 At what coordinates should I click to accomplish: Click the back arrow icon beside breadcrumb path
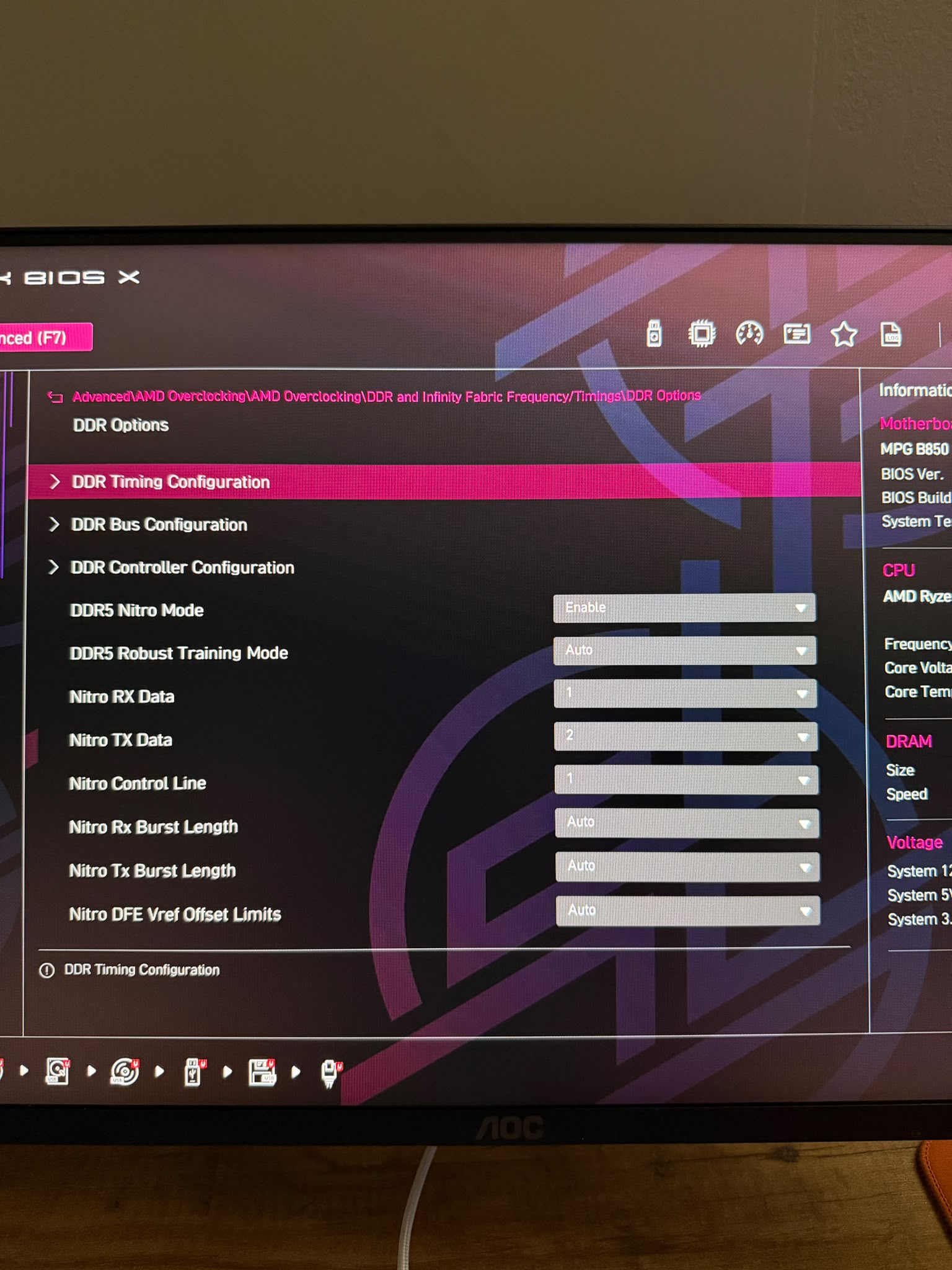tap(55, 397)
